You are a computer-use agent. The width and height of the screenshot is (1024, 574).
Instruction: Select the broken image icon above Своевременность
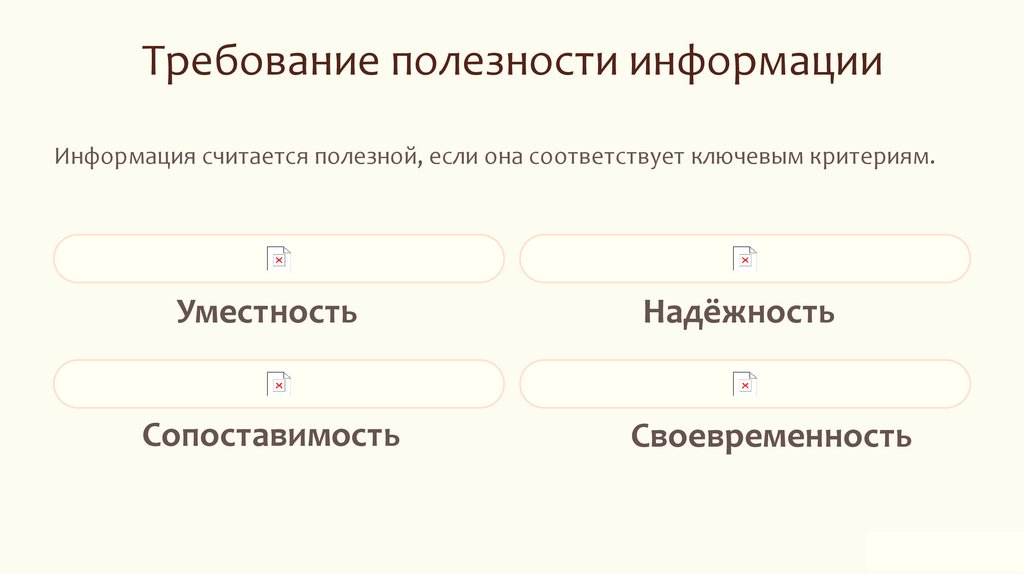click(744, 383)
